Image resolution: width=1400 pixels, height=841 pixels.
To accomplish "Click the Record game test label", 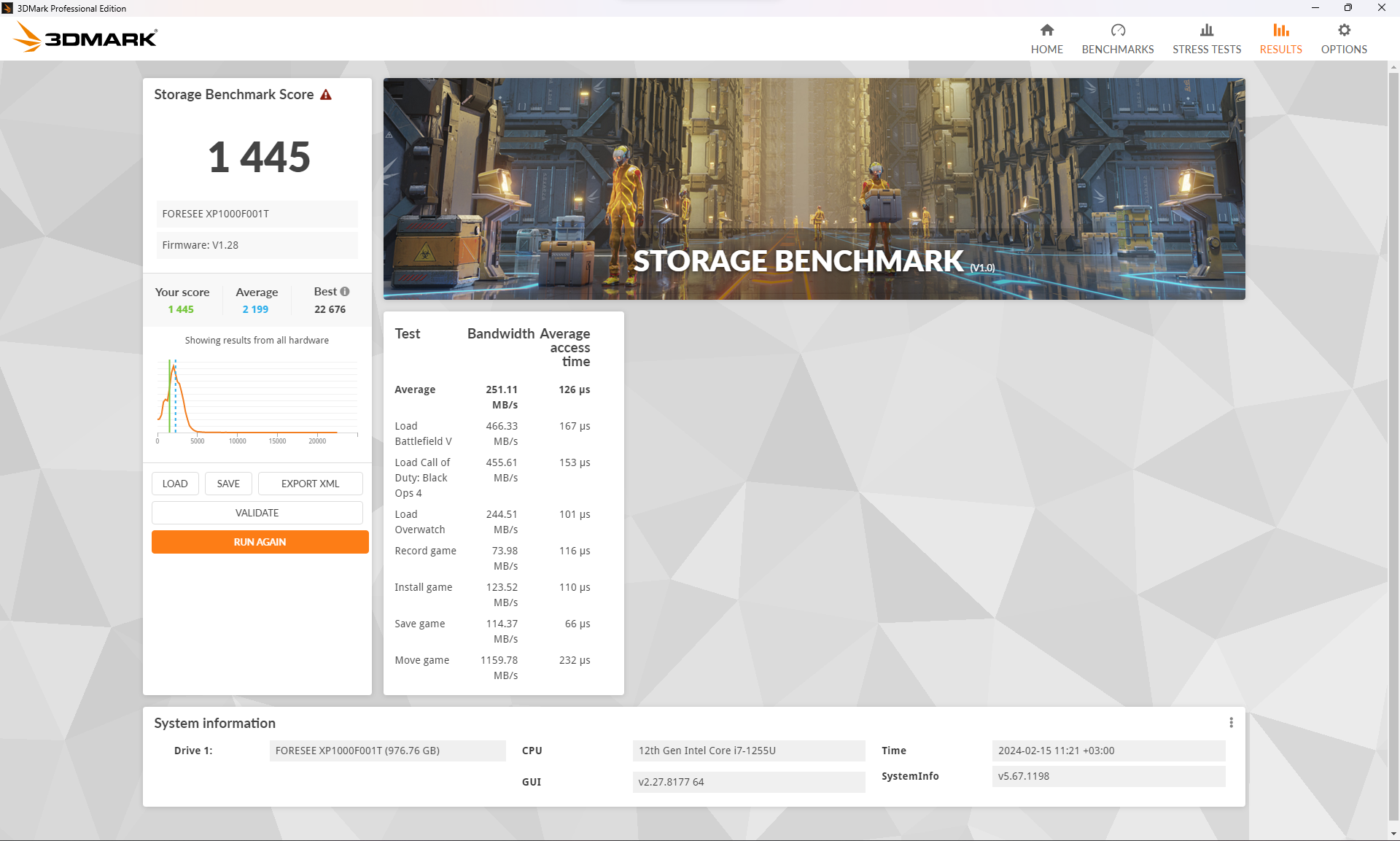I will [x=425, y=551].
